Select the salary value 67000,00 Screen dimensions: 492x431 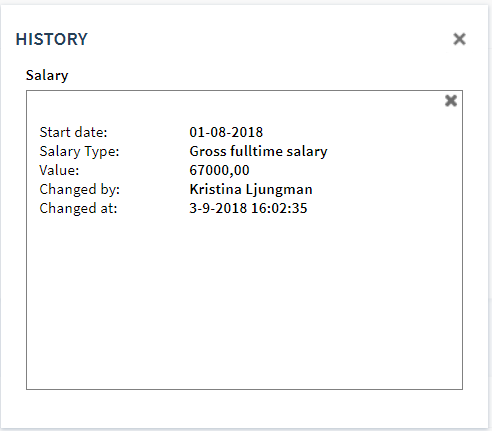pyautogui.click(x=219, y=170)
